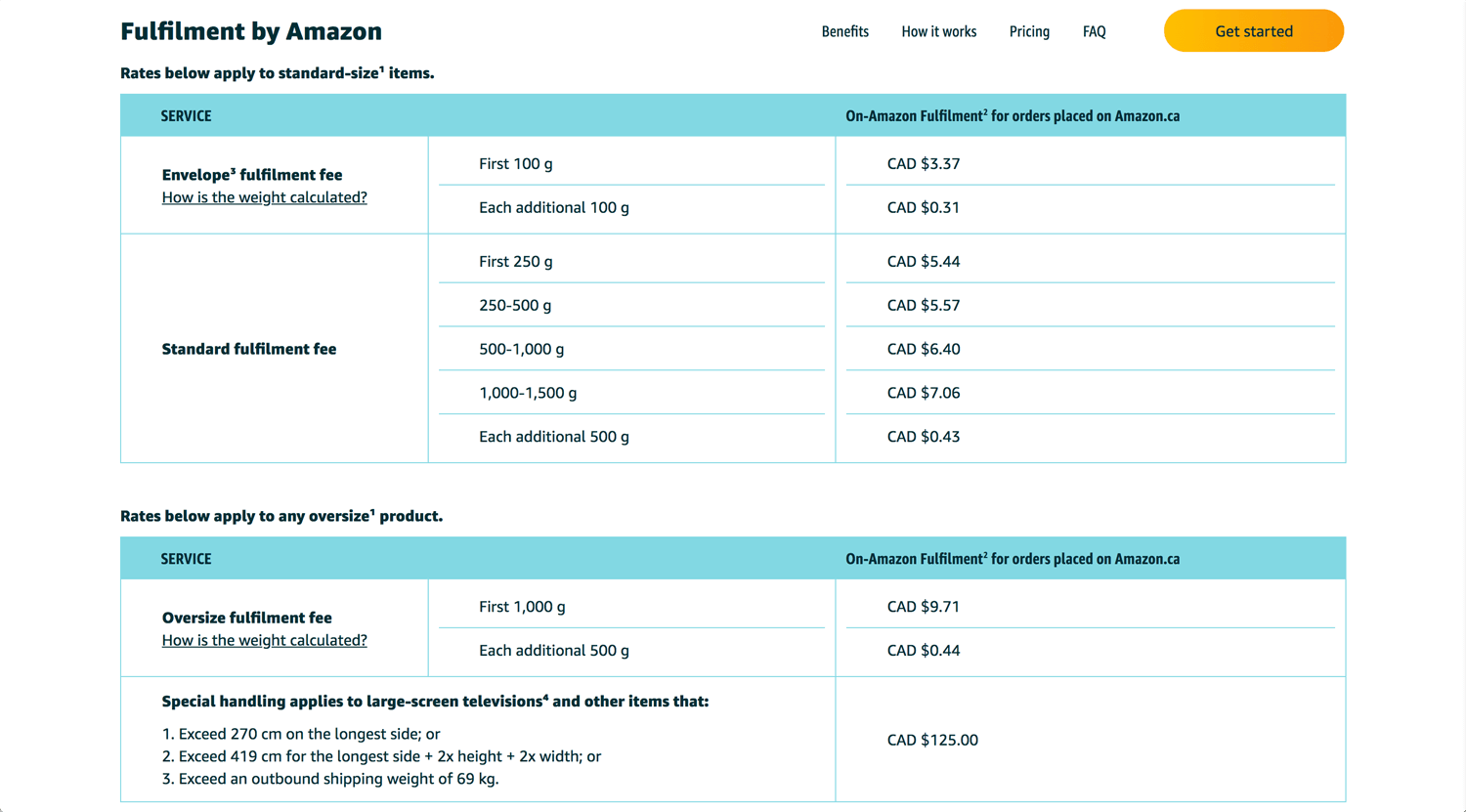Click the Standard fulfilment fee label
1466x812 pixels.
(249, 349)
